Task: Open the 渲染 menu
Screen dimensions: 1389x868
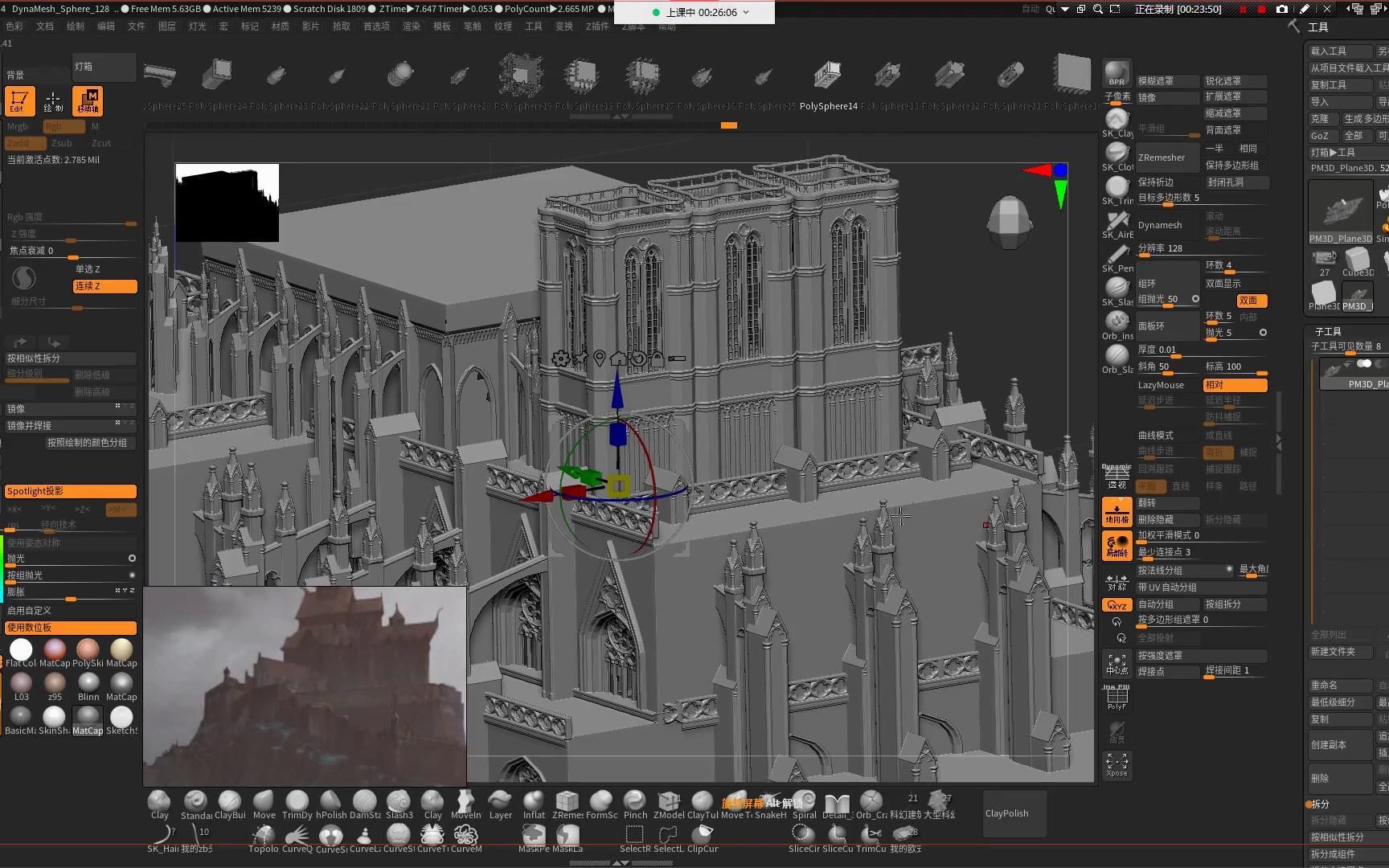Action: [x=411, y=25]
